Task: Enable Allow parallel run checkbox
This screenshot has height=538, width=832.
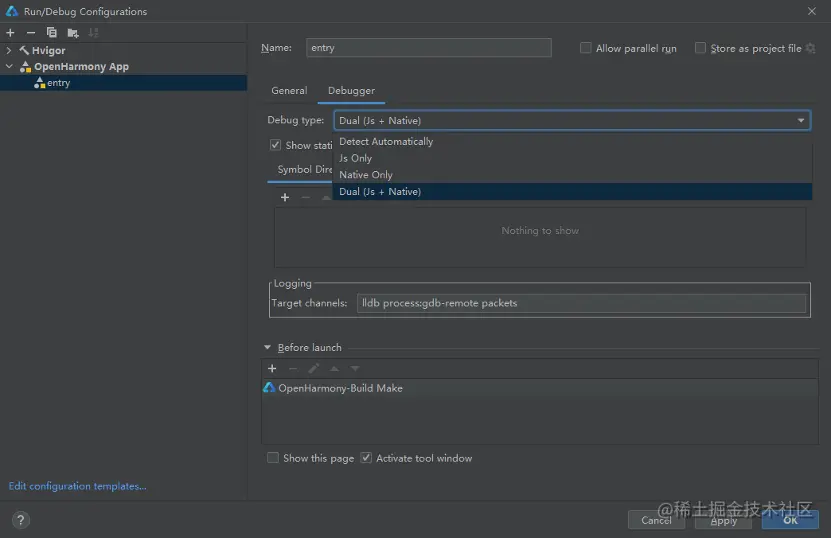Action: [585, 48]
